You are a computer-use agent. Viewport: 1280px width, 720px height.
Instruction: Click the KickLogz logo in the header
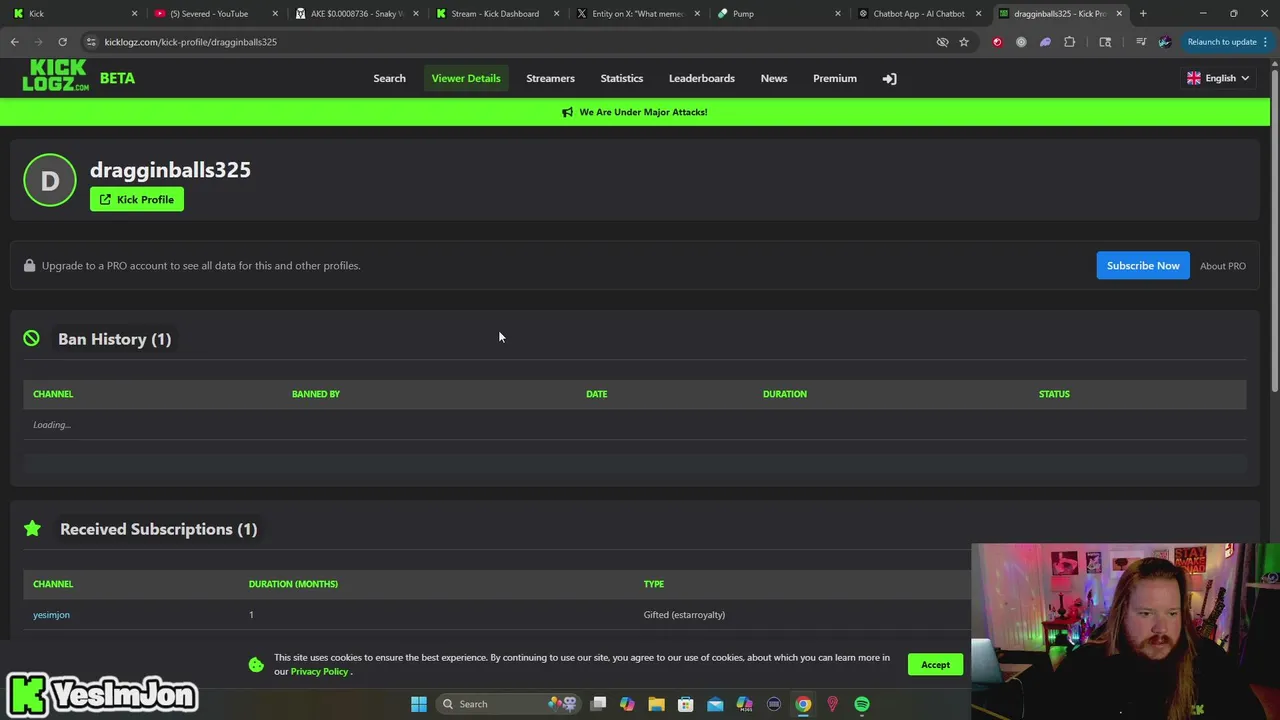coord(56,76)
